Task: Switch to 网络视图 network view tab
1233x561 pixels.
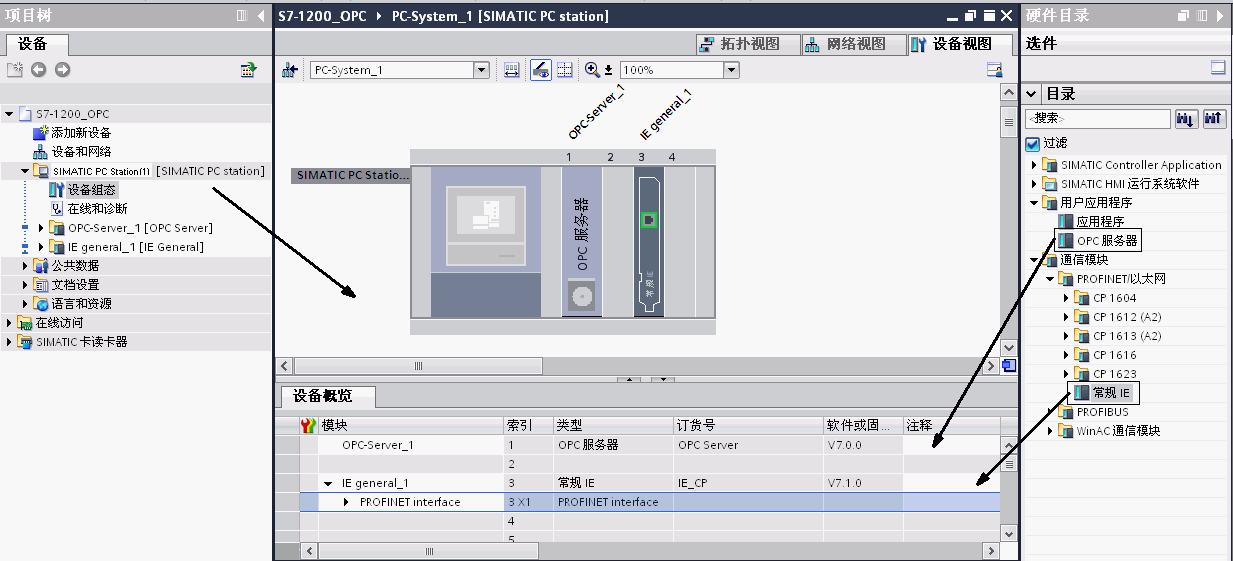Action: click(856, 44)
